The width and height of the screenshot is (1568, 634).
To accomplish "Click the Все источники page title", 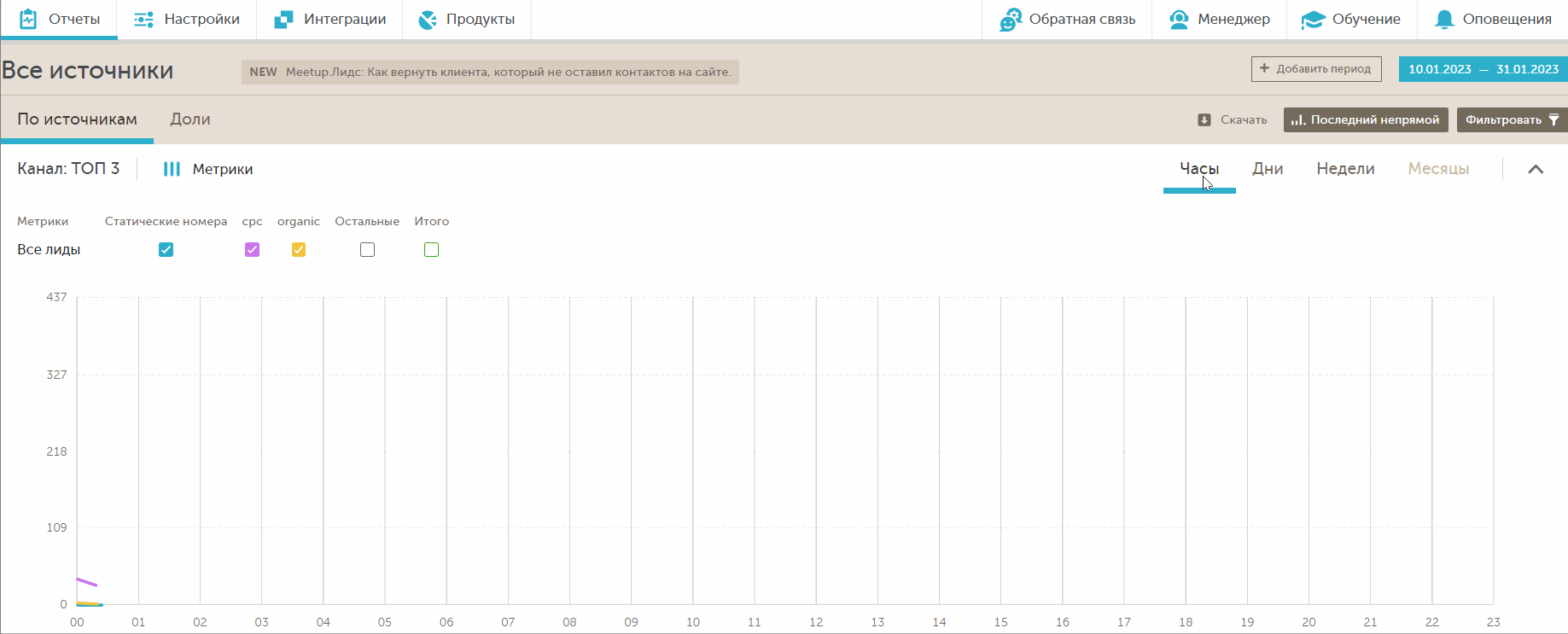I will [88, 70].
